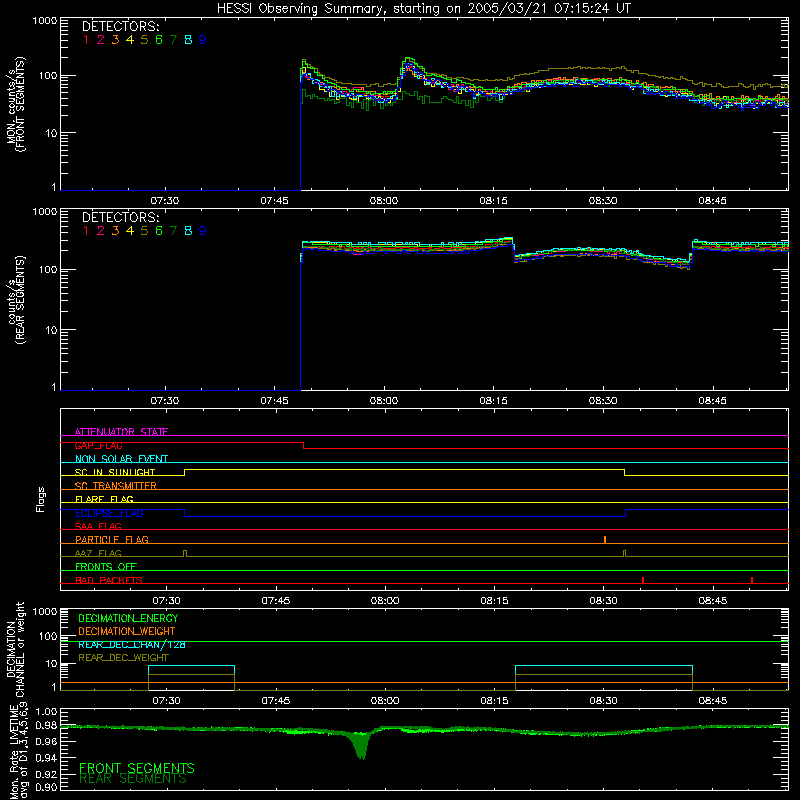Click yellow detector 4 in rear segments legend
This screenshot has width=800, height=800.
(130, 231)
